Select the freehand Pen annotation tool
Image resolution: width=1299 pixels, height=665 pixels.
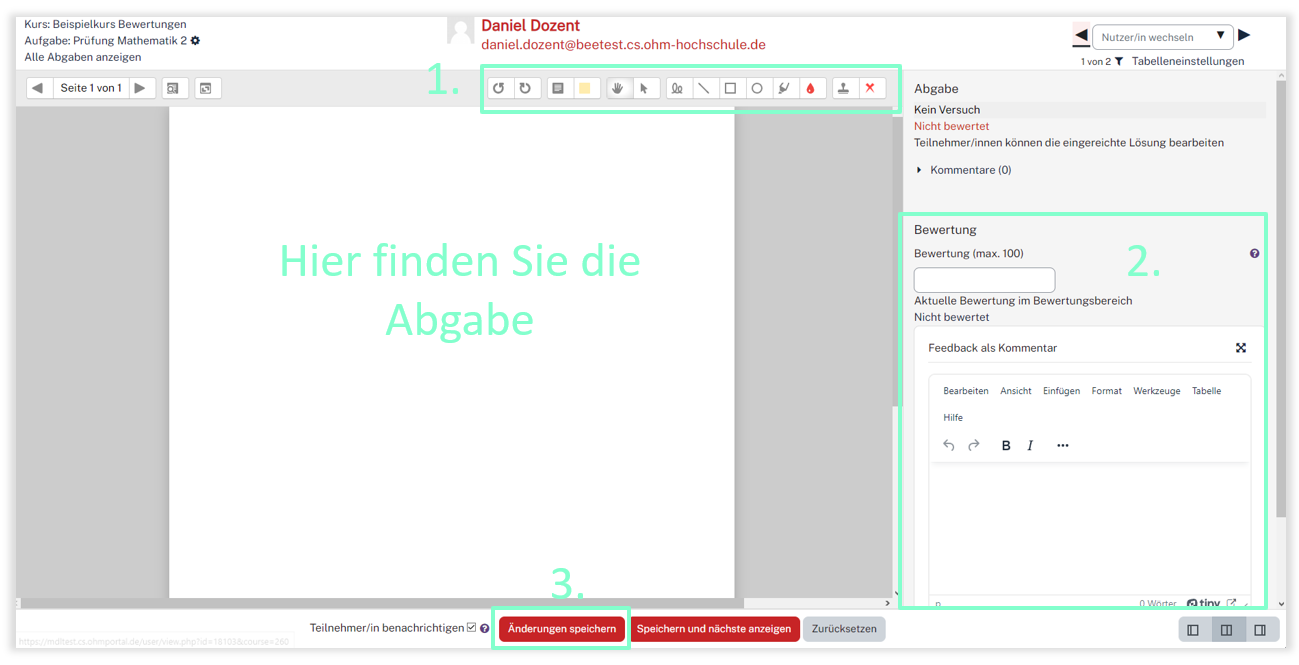tap(677, 88)
